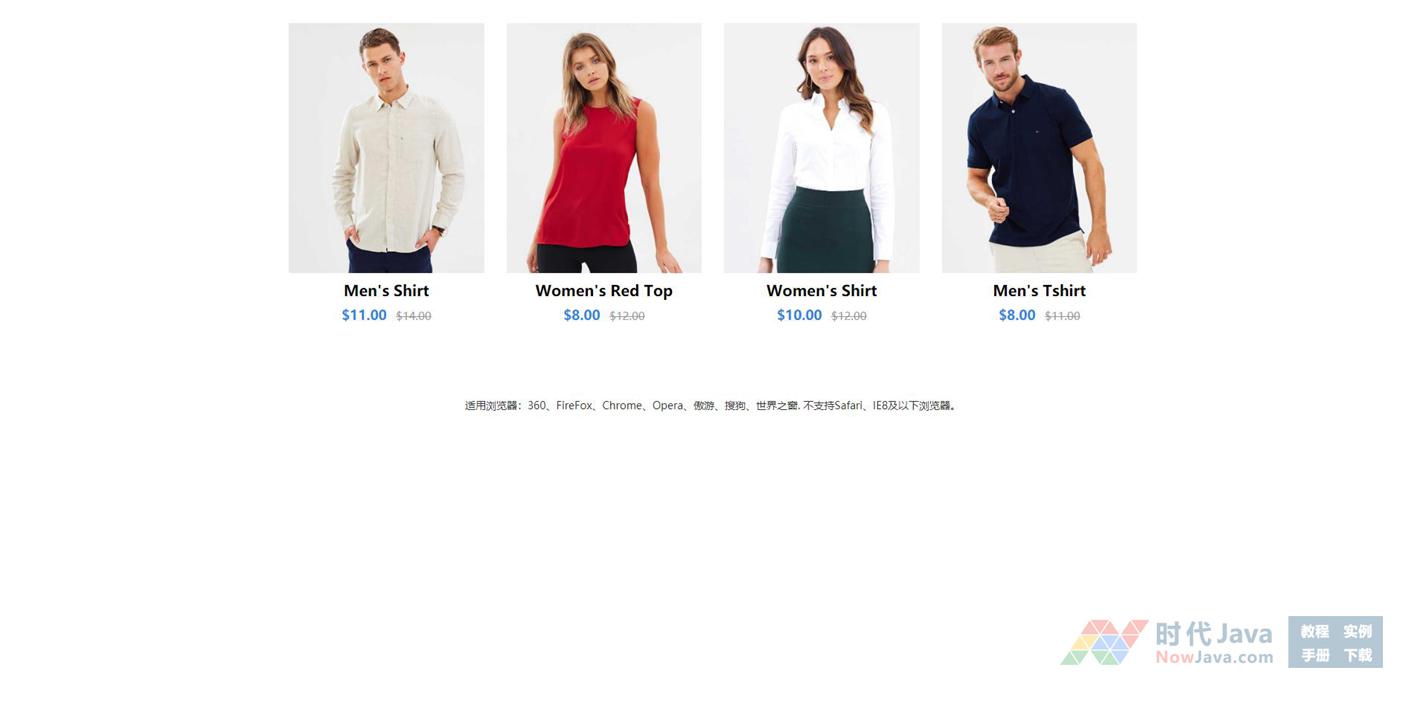Open the Women's Shirt product photo
1425x718 pixels.
click(821, 148)
